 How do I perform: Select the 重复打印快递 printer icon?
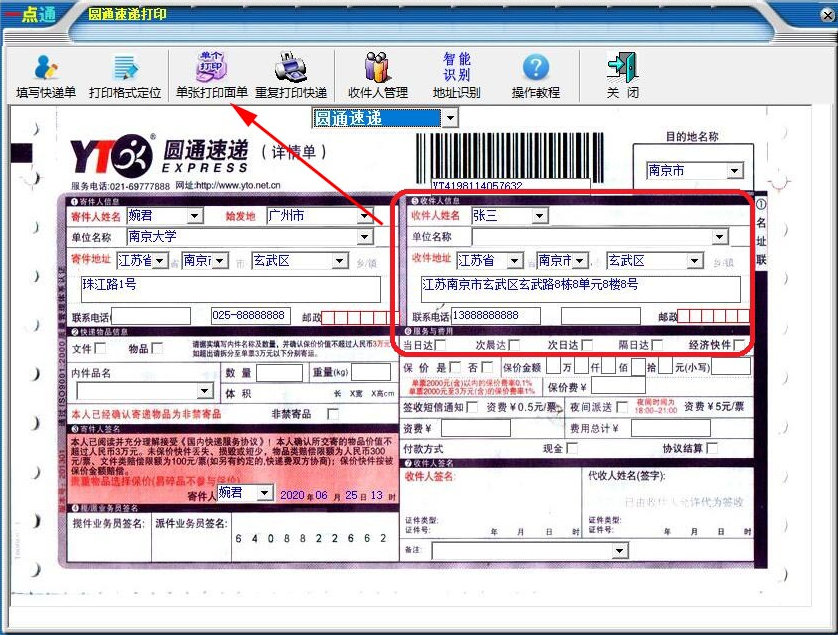[x=291, y=75]
